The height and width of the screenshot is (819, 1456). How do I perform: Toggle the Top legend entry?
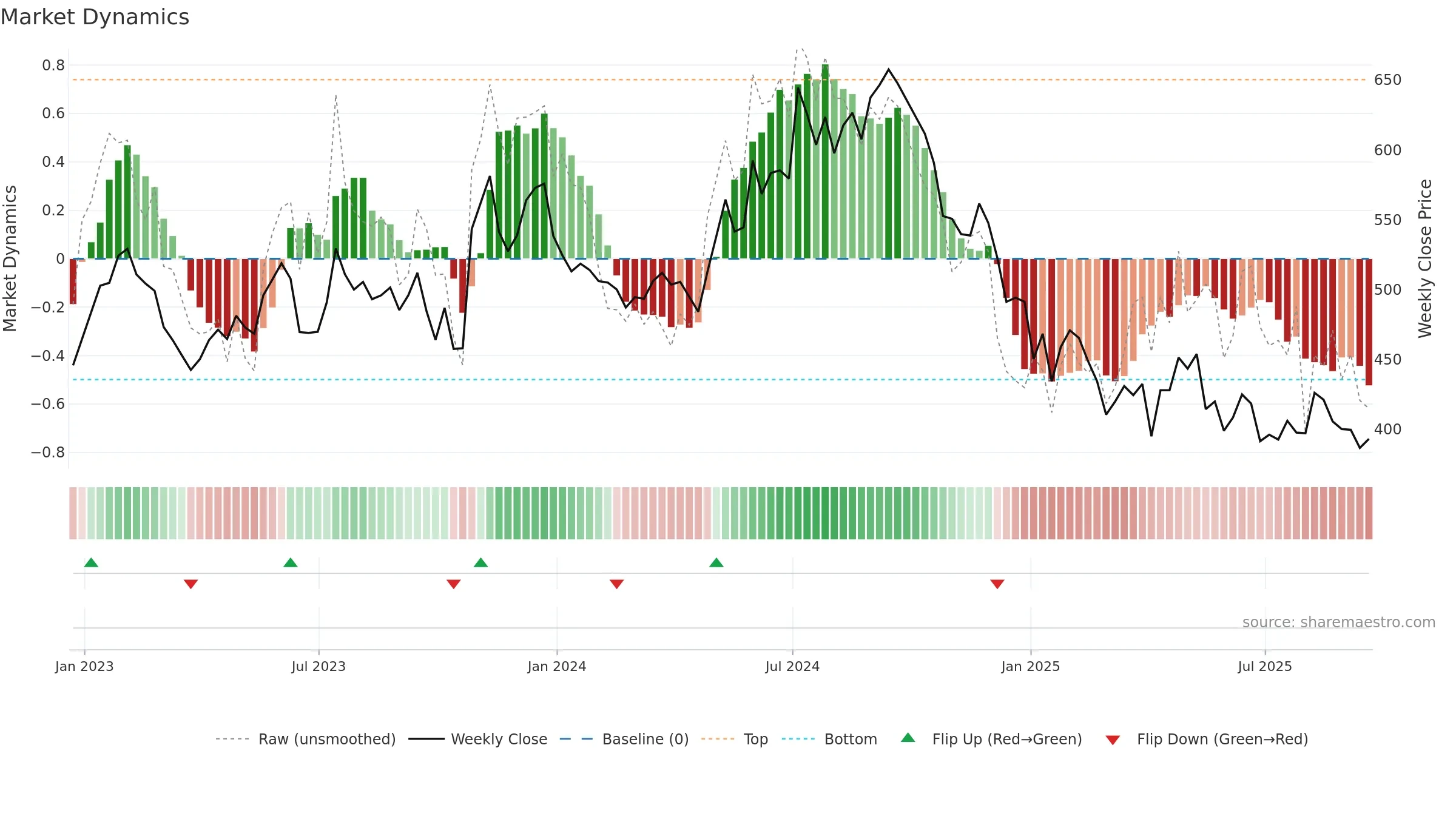tap(735, 739)
